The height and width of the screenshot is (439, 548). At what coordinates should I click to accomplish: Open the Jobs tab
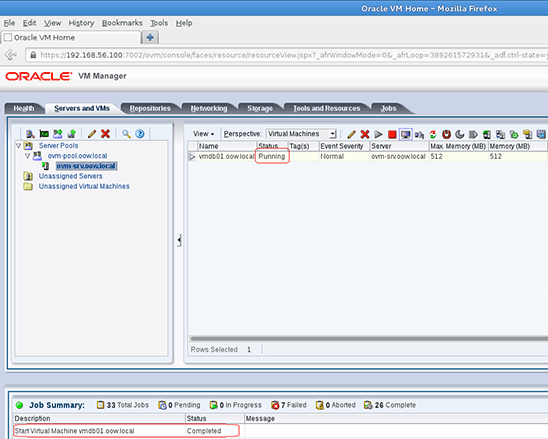tap(388, 108)
